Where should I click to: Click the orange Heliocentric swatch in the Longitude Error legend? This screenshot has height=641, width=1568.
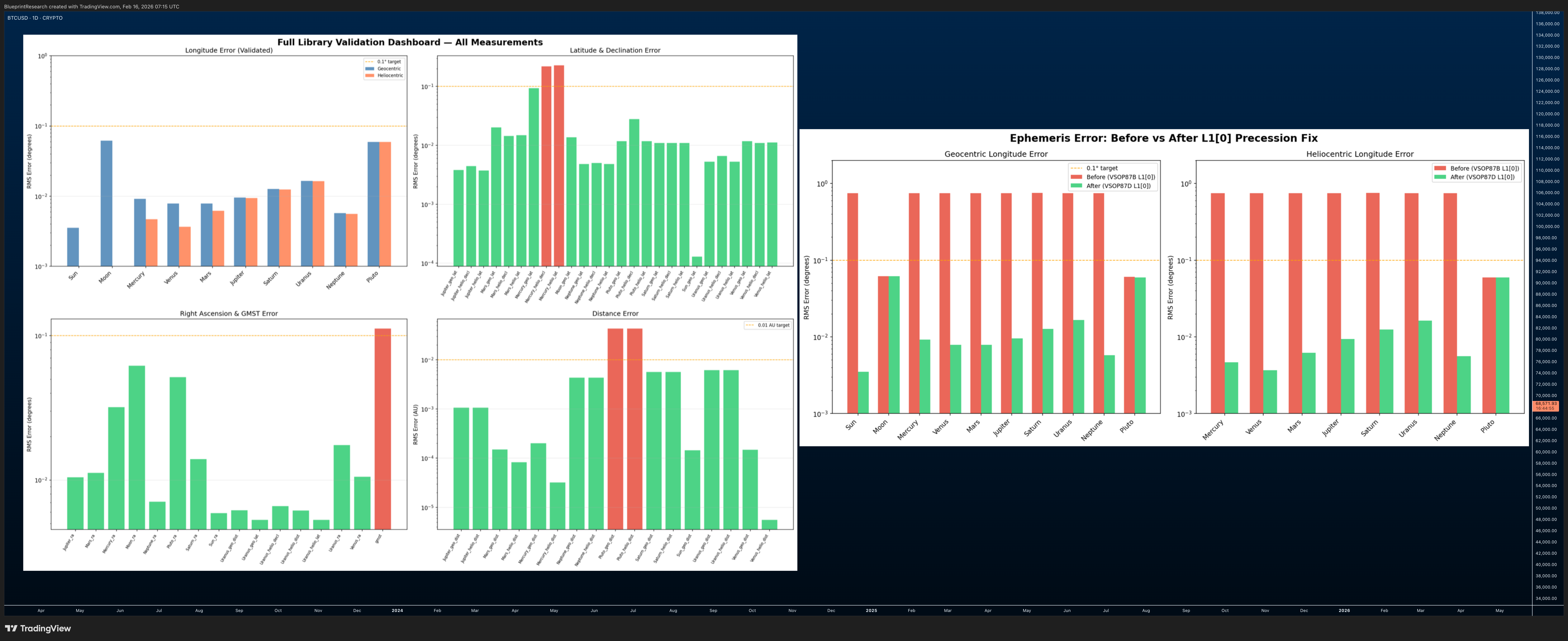point(370,76)
